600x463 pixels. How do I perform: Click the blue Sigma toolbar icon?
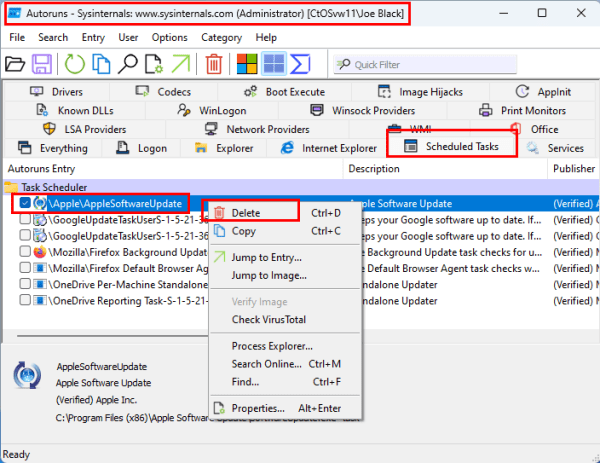(x=300, y=64)
